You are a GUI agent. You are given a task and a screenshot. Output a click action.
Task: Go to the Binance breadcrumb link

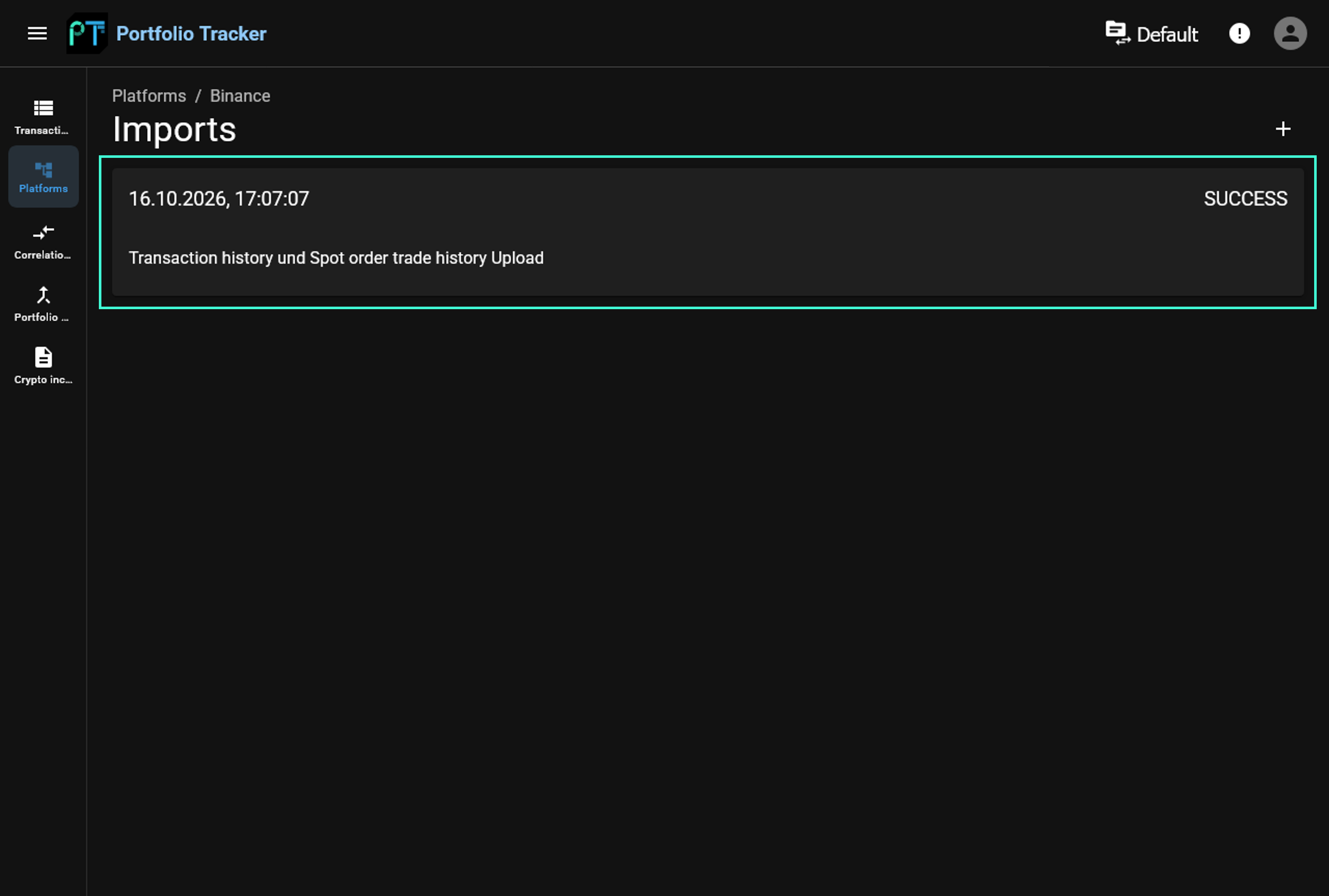(x=240, y=96)
